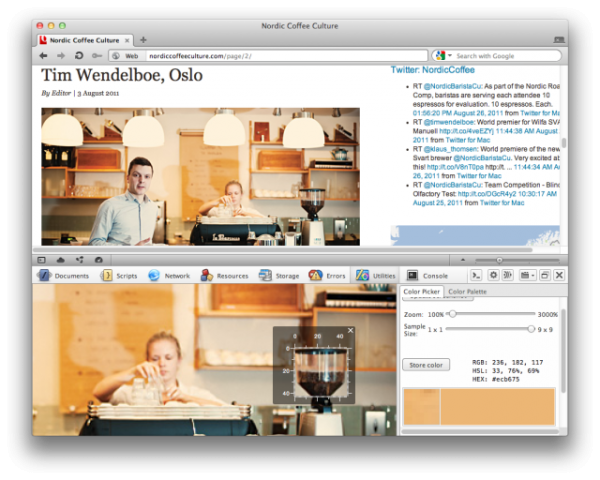Show the Storage panel
This screenshot has height=480, width=600.
coord(280,275)
